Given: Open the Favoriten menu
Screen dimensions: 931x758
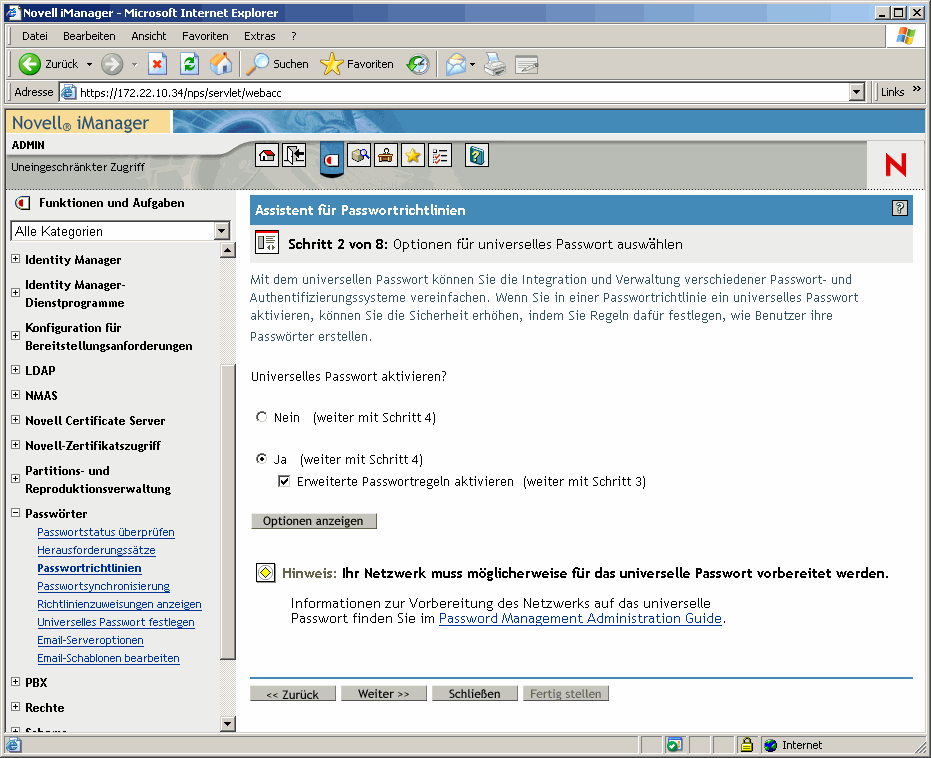Looking at the screenshot, I should tap(206, 36).
